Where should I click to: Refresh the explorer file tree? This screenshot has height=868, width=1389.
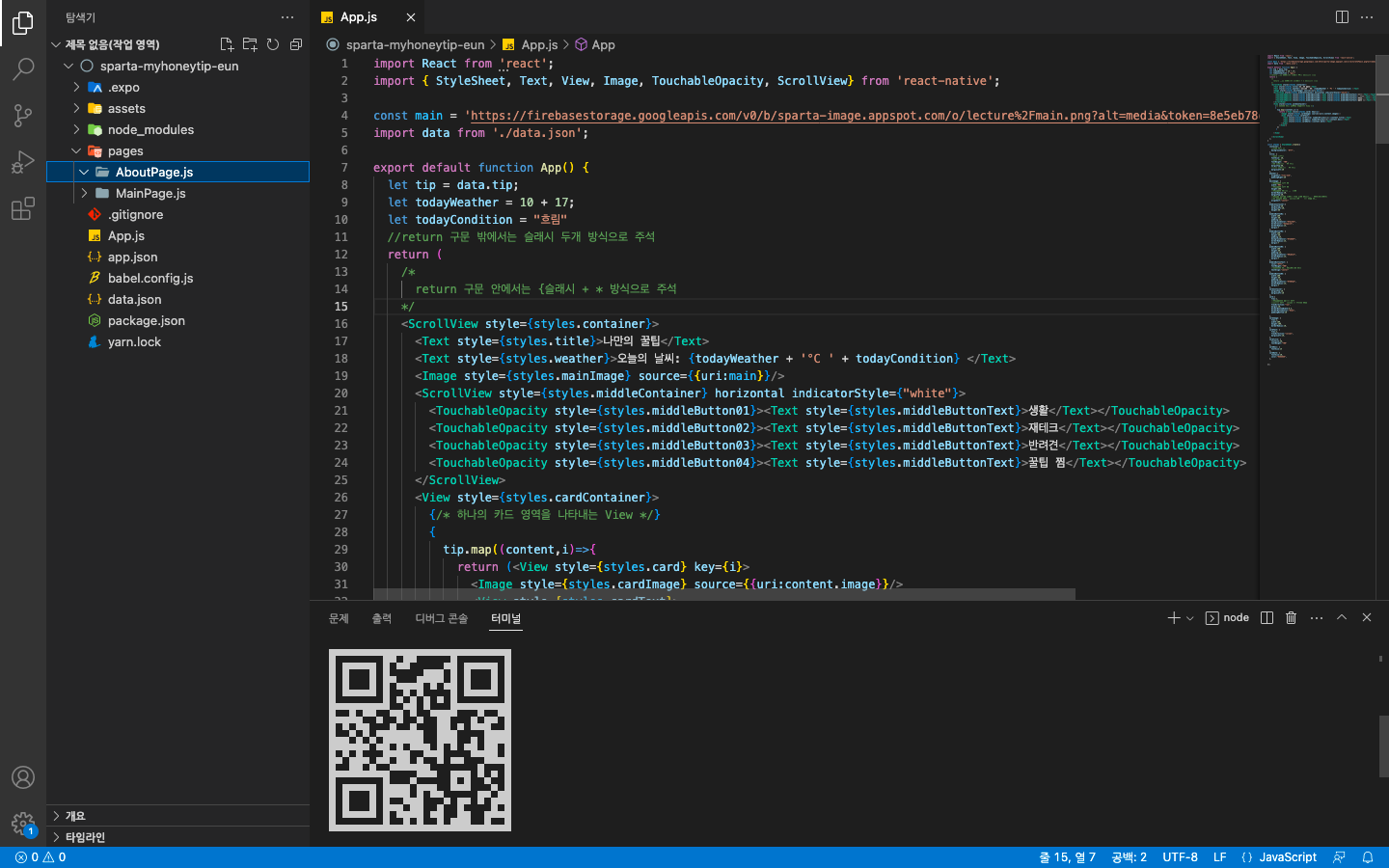(273, 44)
